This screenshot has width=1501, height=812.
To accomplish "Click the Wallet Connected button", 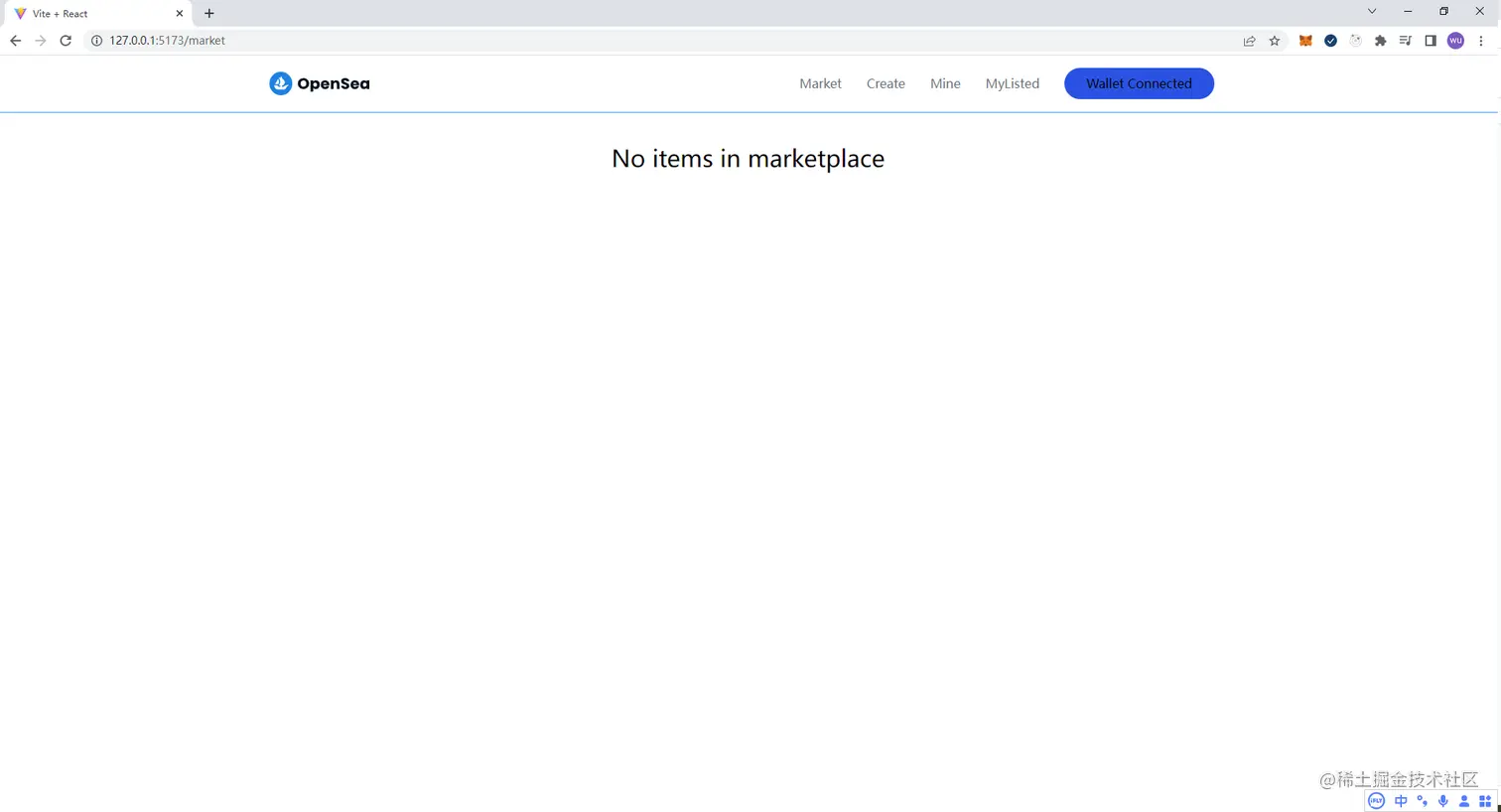I will coord(1139,83).
